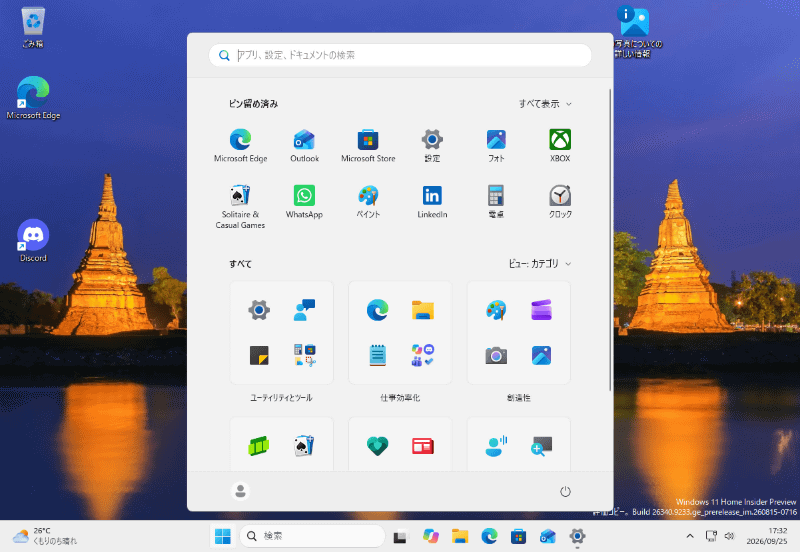
Task: Open the Magnifier icon
Action: 541,446
